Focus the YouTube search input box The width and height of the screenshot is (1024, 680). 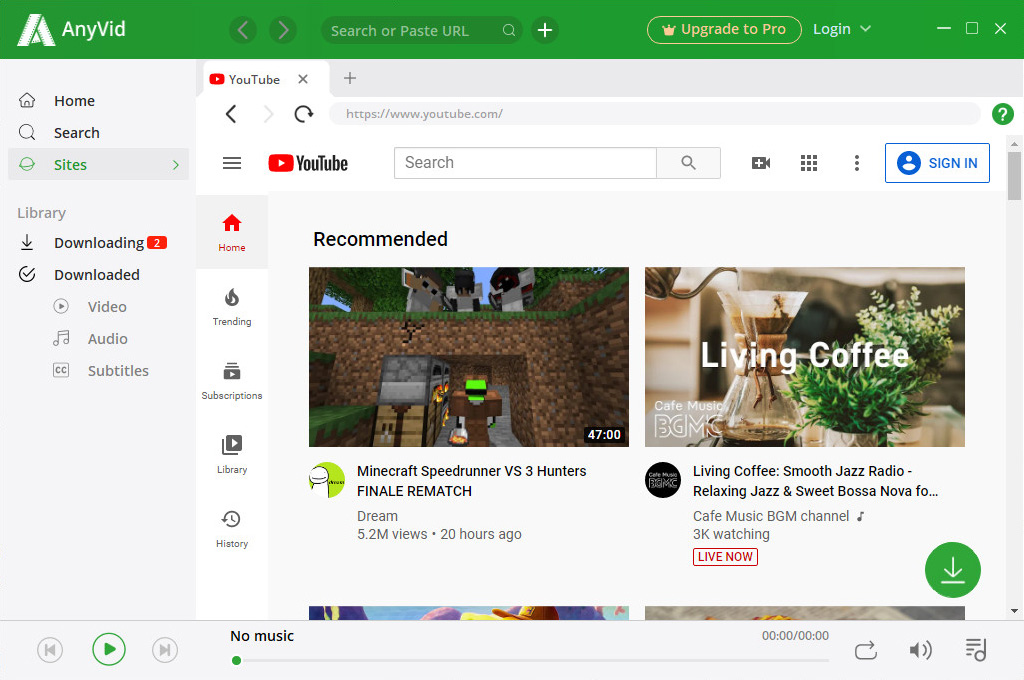pyautogui.click(x=525, y=163)
